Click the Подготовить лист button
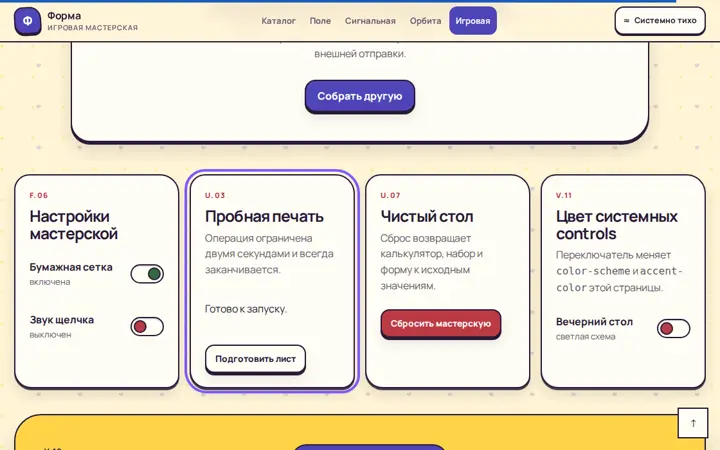The image size is (720, 450). 255,359
